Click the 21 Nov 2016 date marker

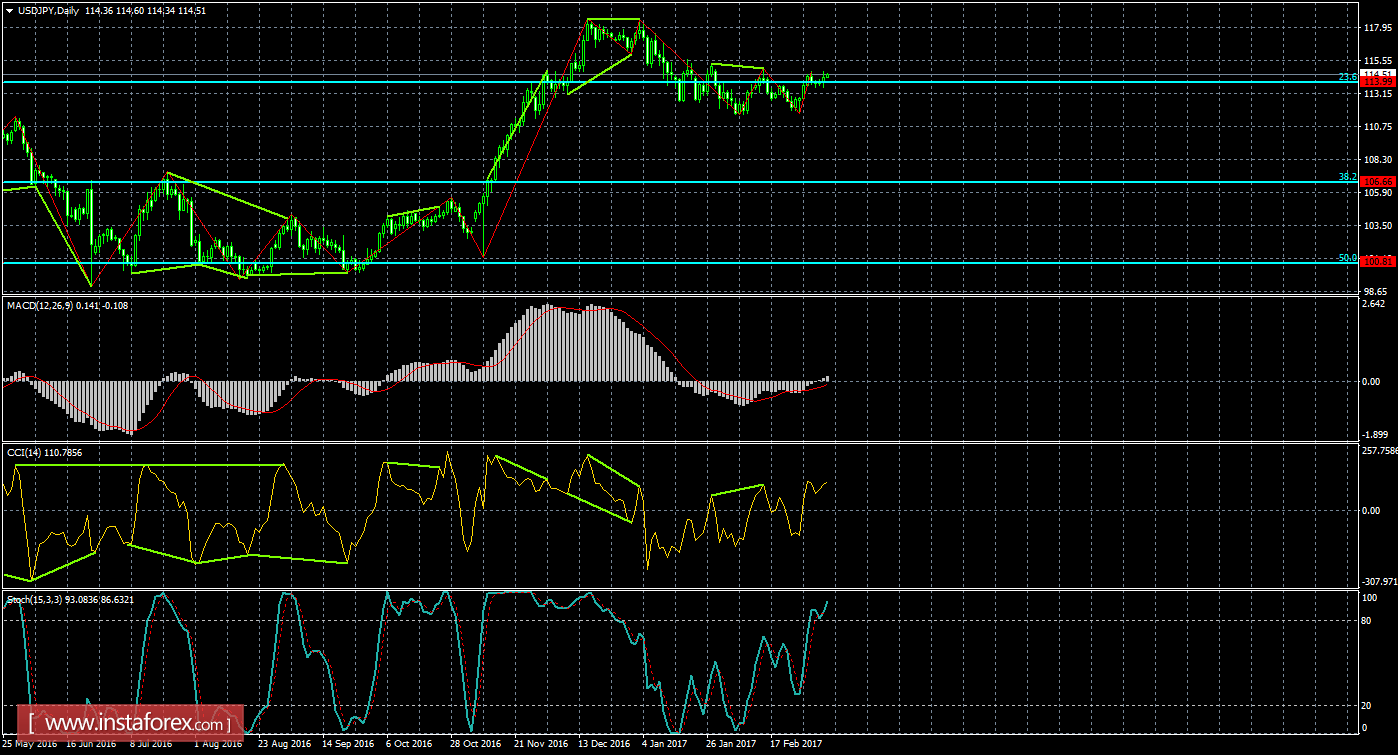(x=540, y=744)
